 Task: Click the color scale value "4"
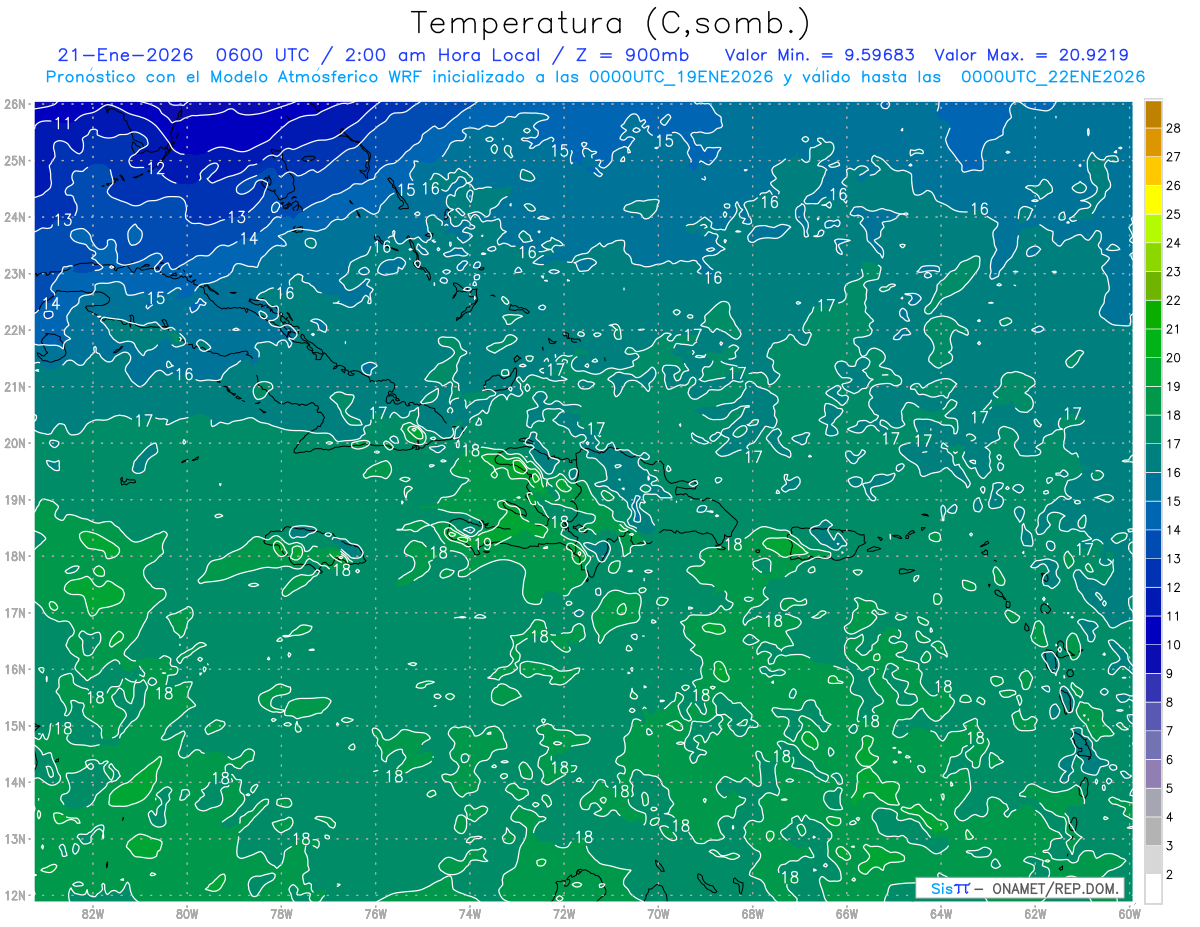1170,817
